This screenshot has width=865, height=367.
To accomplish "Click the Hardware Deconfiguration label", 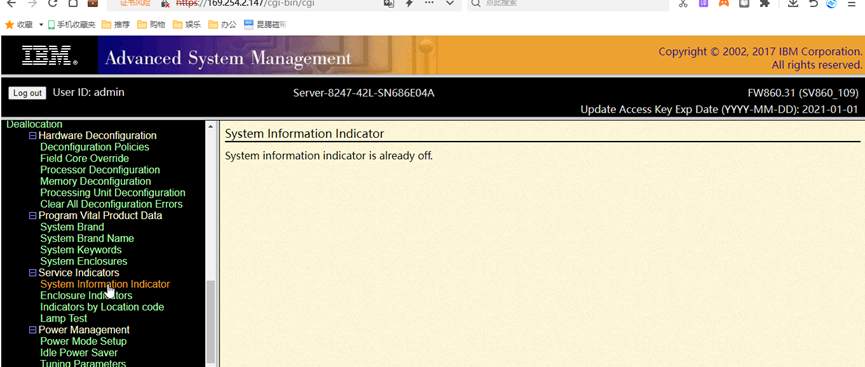I will point(97,136).
